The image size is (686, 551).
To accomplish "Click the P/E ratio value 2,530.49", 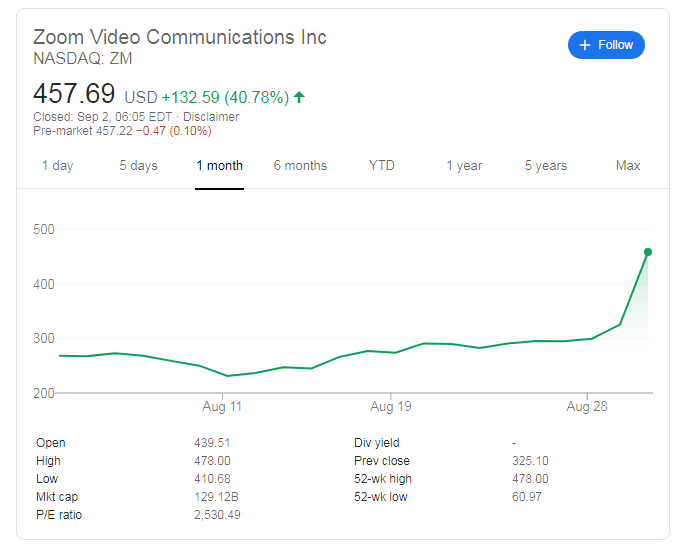I will 217,515.
